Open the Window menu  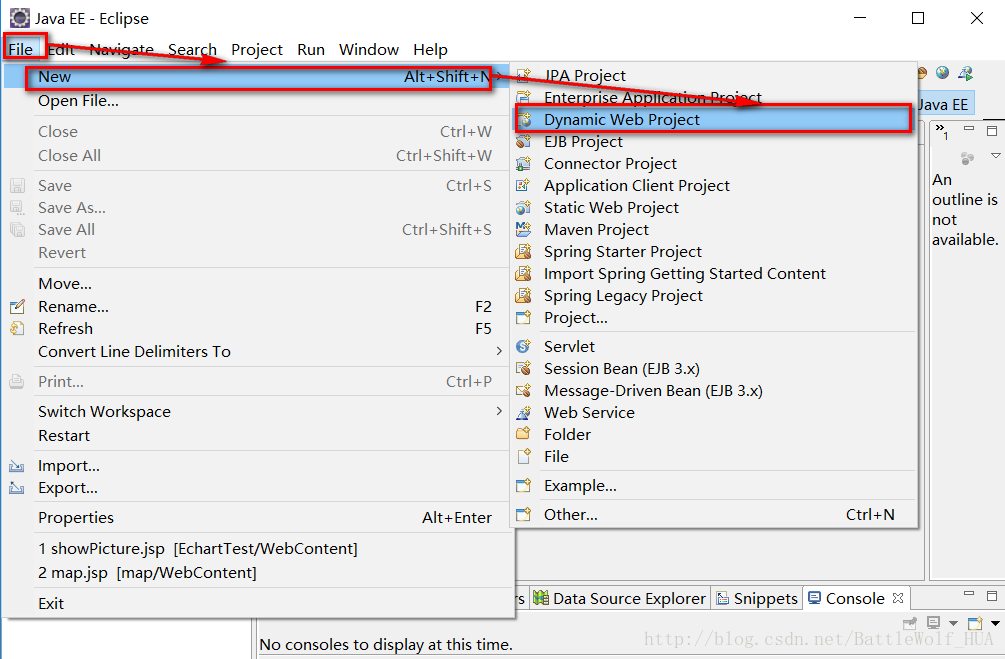[369, 49]
